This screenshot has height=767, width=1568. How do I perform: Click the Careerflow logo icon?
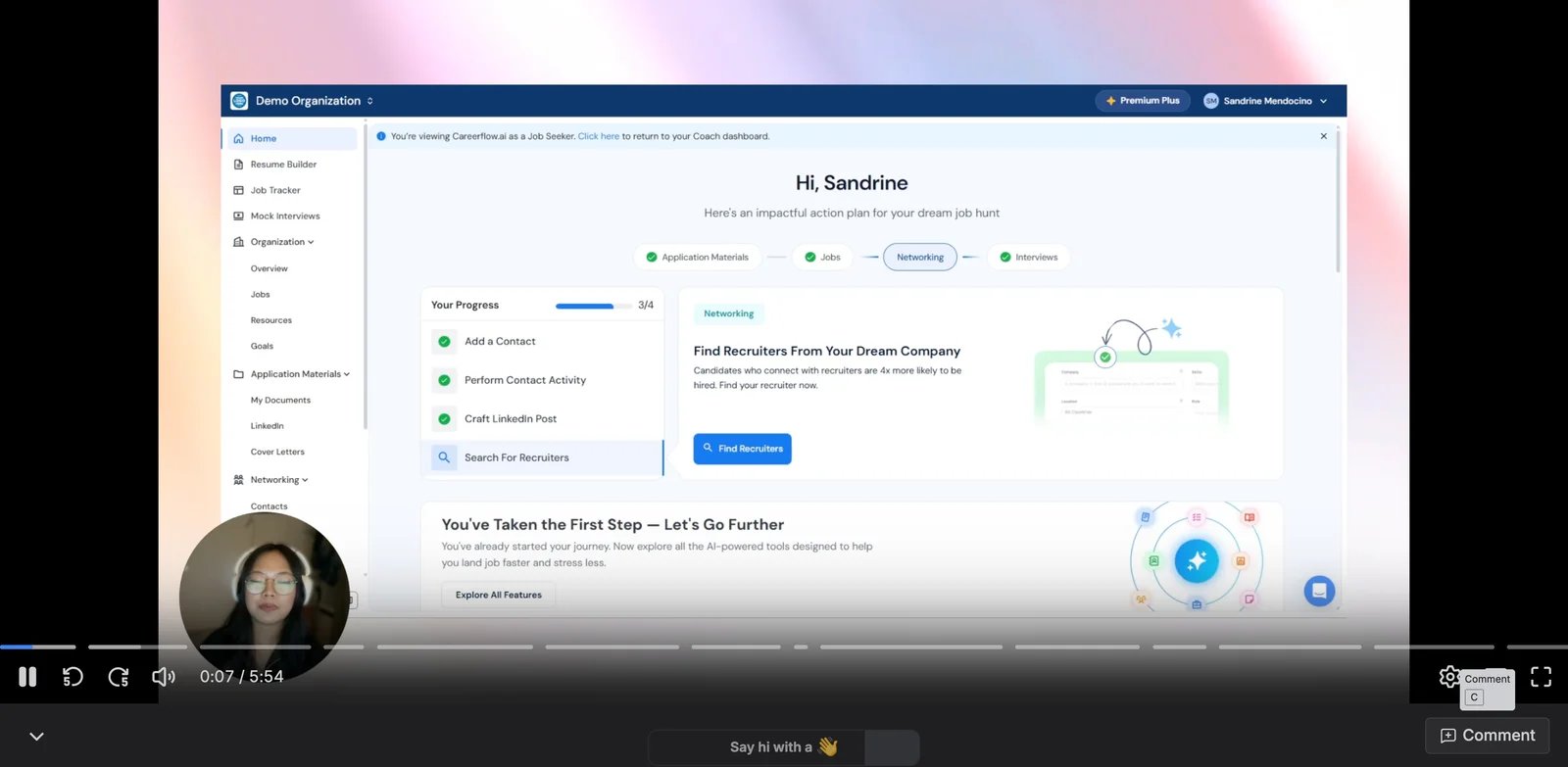(x=239, y=101)
